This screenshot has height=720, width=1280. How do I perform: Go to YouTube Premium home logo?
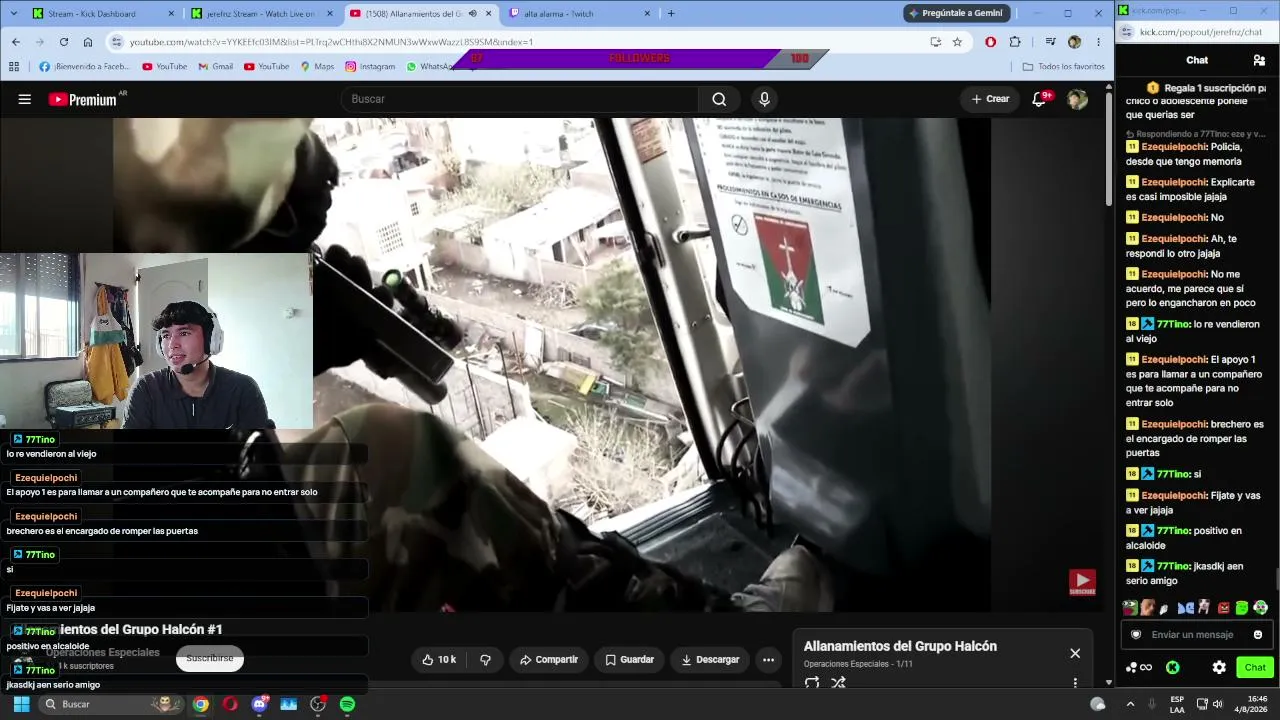coord(83,99)
